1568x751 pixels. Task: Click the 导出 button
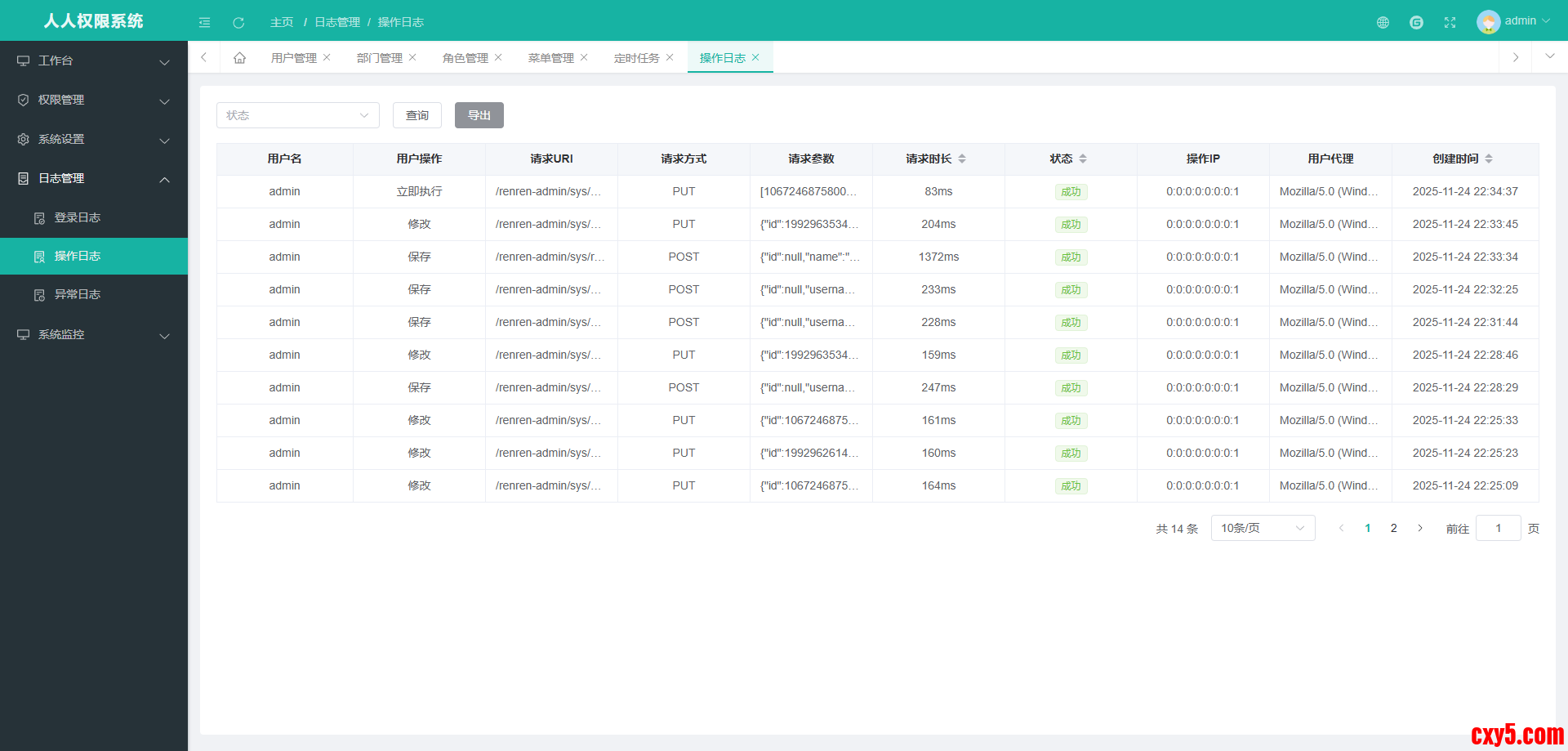tap(479, 115)
